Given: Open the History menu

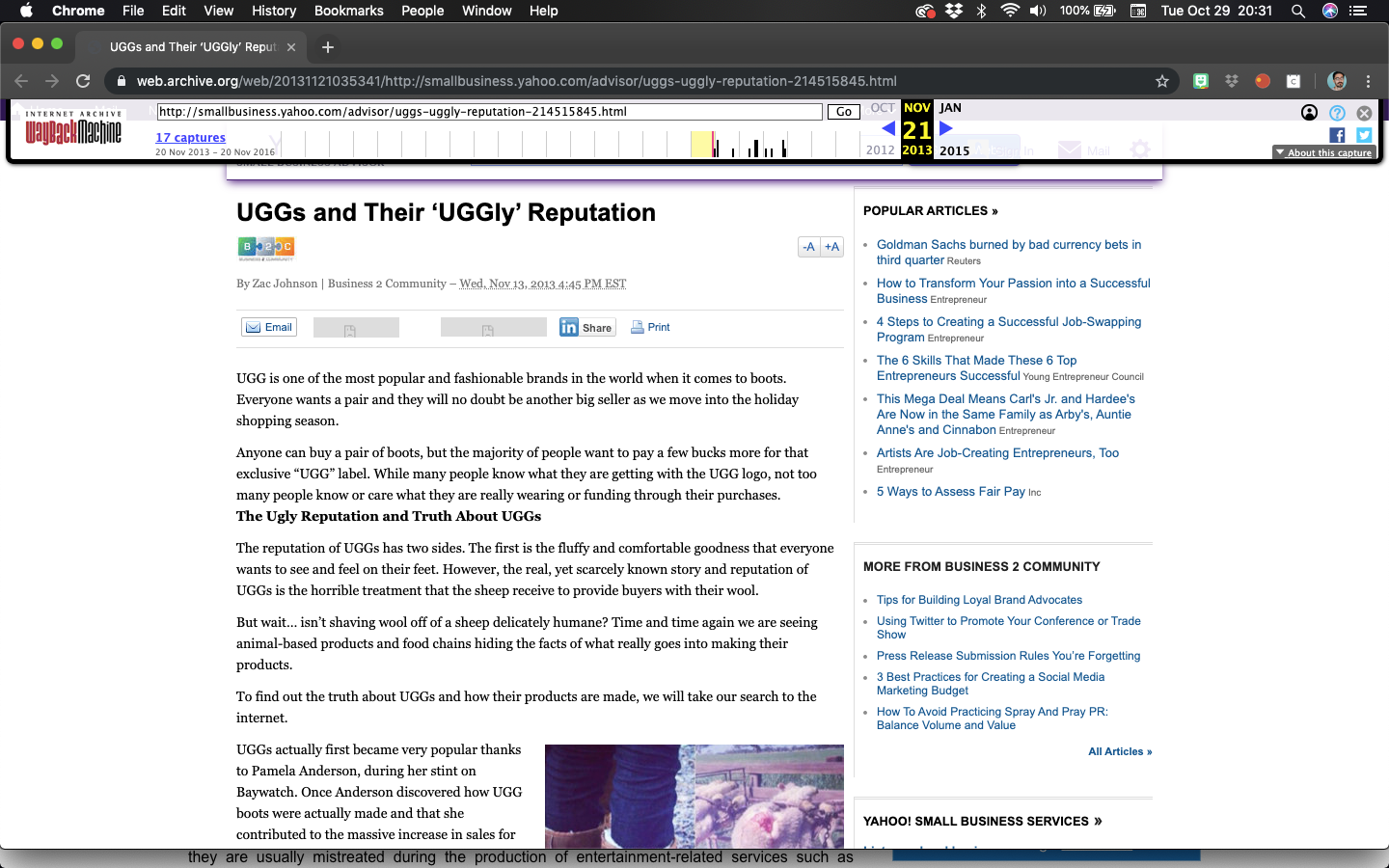Looking at the screenshot, I should coord(274,11).
